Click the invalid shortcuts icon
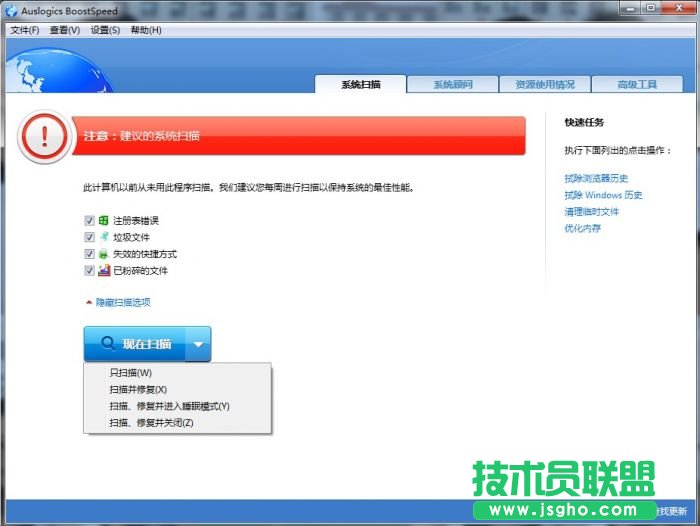The height and width of the screenshot is (526, 700). point(104,254)
